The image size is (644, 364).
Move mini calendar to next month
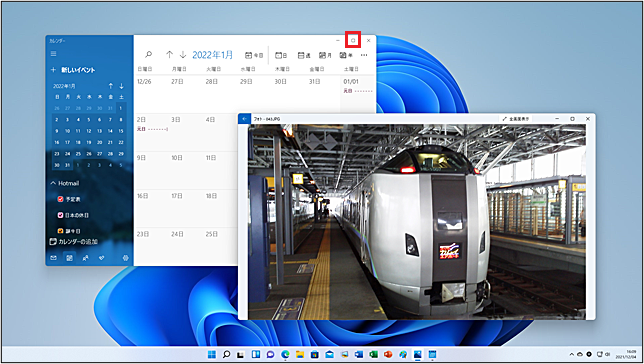(121, 86)
